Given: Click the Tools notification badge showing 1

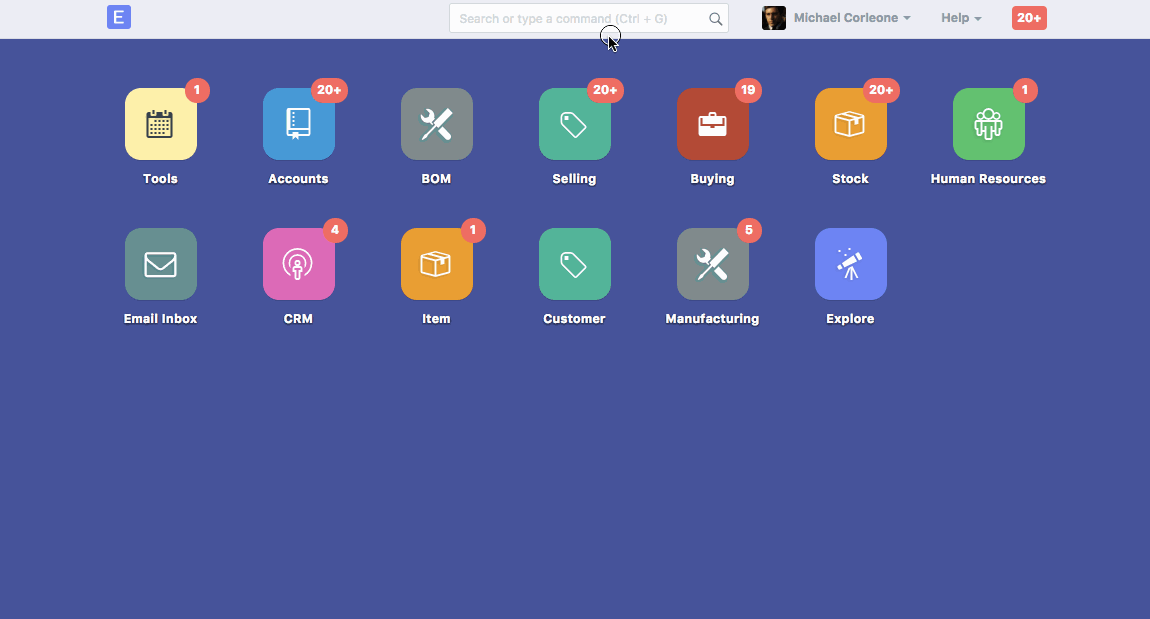Looking at the screenshot, I should click(197, 90).
